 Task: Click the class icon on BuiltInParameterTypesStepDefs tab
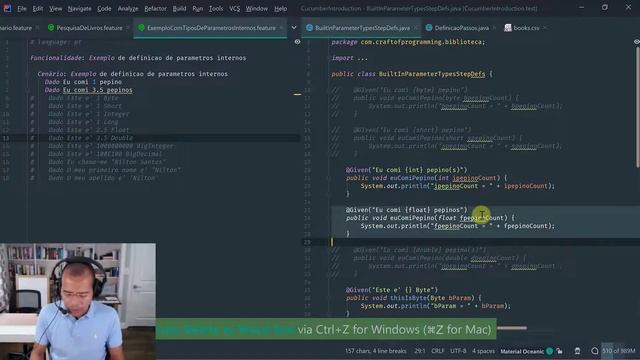coord(309,28)
